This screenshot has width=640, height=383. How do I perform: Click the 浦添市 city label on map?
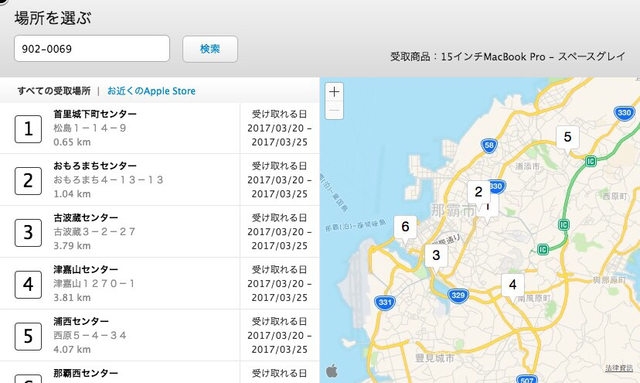pyautogui.click(x=528, y=166)
